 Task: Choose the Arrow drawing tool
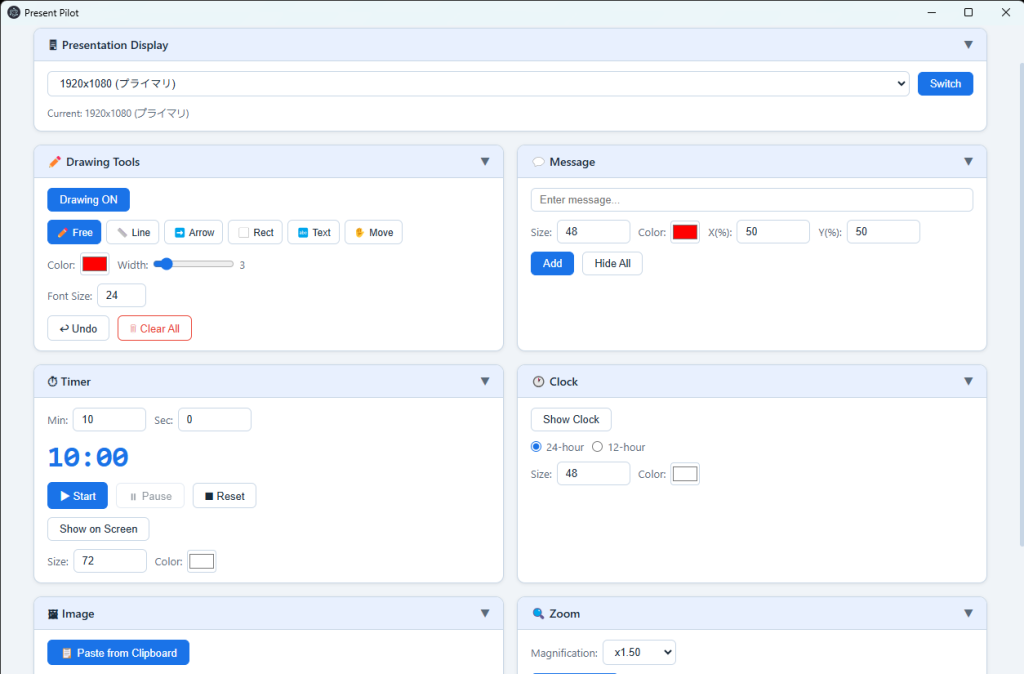tap(193, 232)
